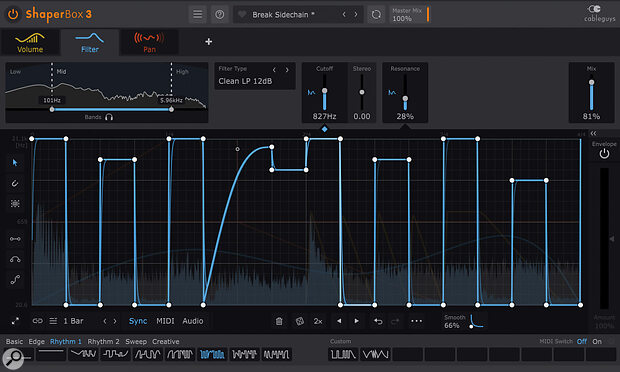Open the grid lines settings icon
620x372 pixels.
[53, 321]
